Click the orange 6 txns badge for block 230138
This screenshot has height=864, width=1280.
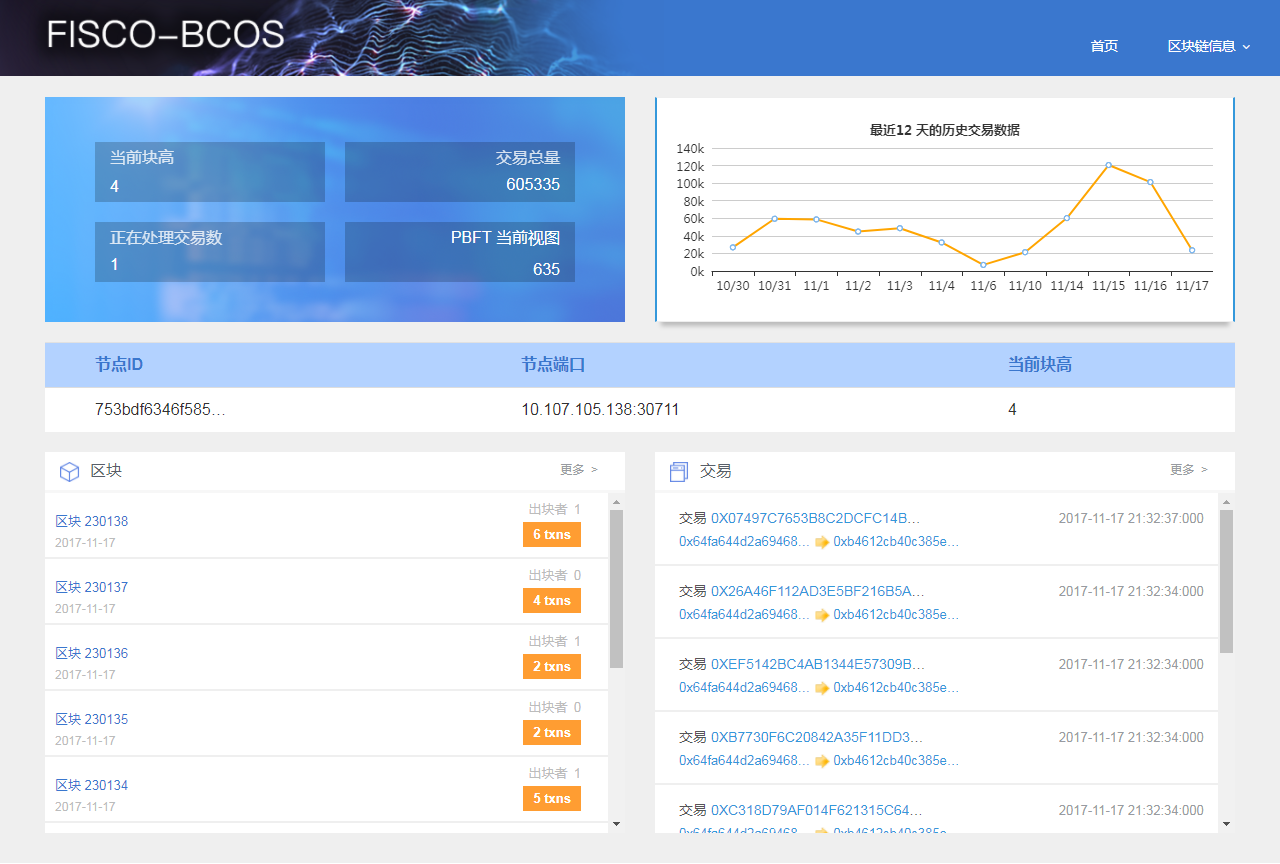[551, 534]
